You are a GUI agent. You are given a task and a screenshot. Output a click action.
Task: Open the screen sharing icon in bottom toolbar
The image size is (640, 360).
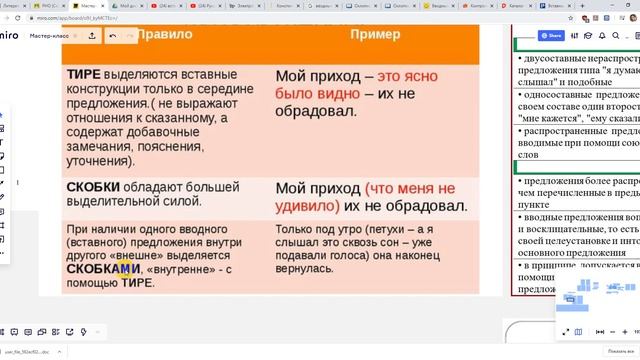click(69, 332)
